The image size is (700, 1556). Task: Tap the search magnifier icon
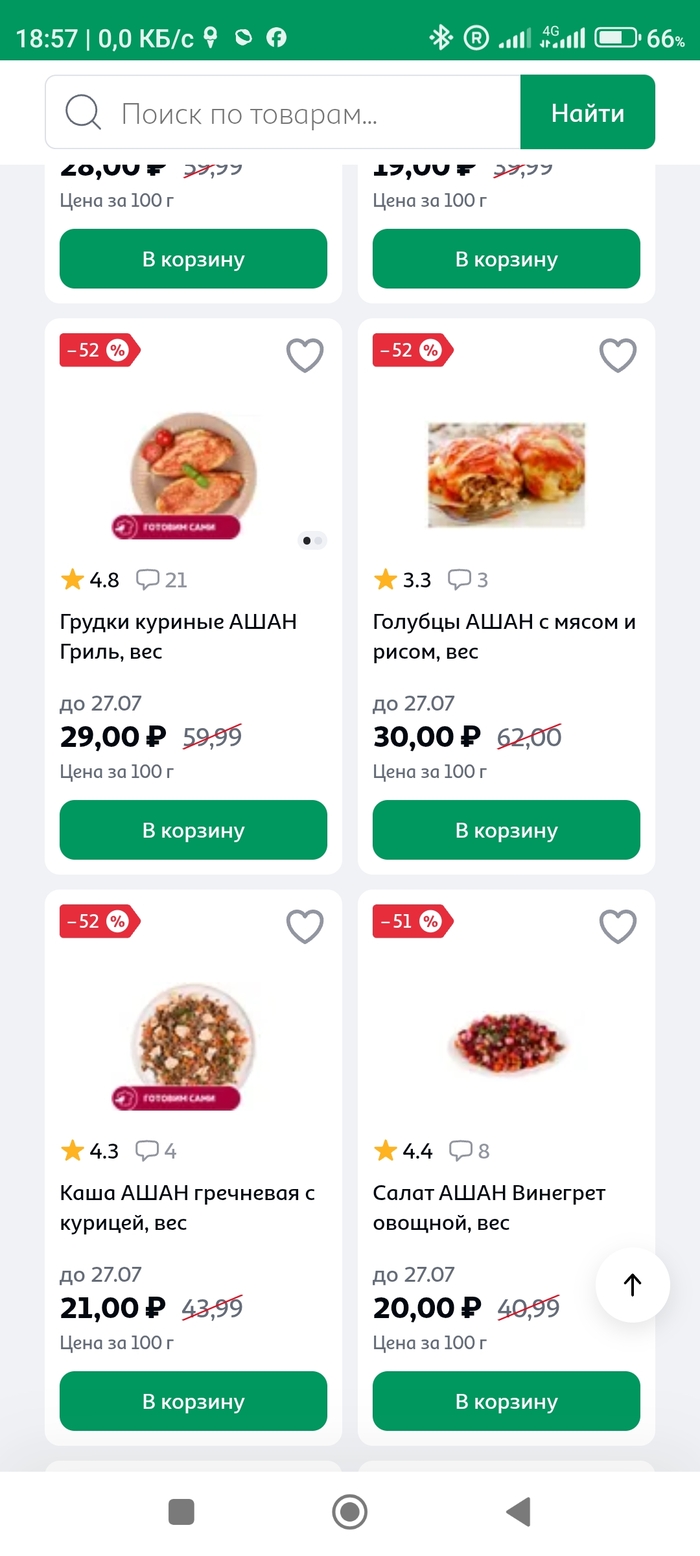(83, 113)
